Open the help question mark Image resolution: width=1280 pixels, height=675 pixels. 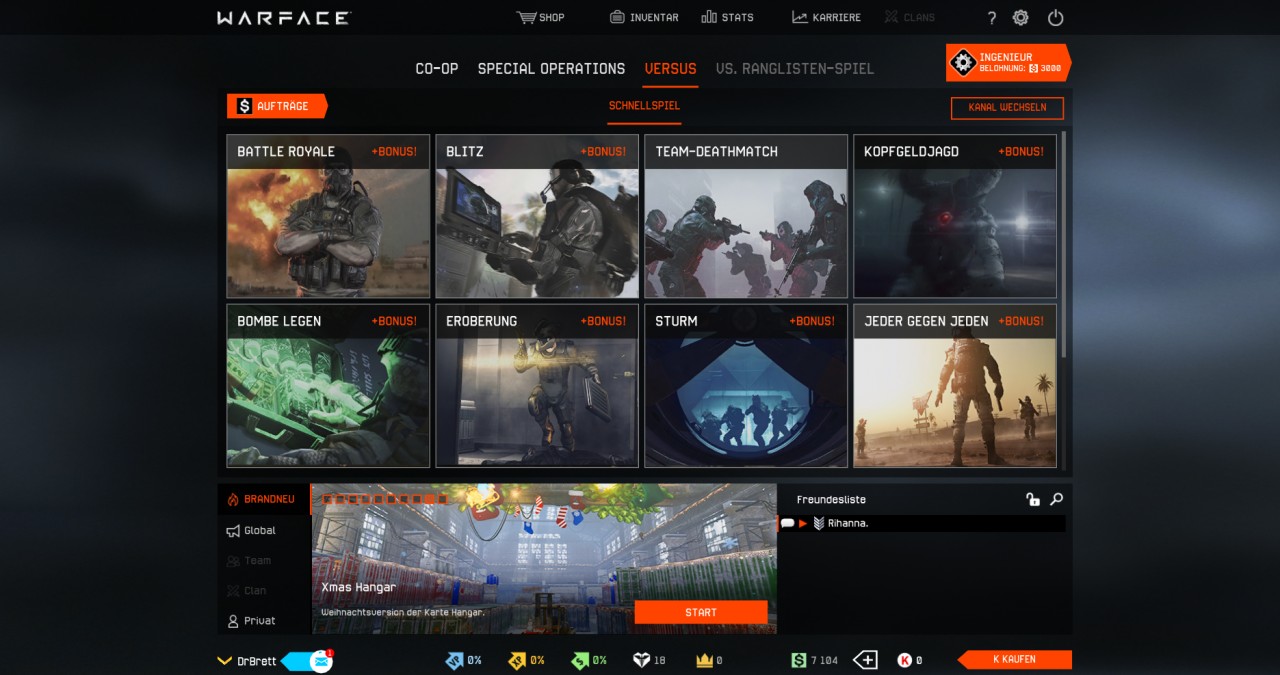991,18
